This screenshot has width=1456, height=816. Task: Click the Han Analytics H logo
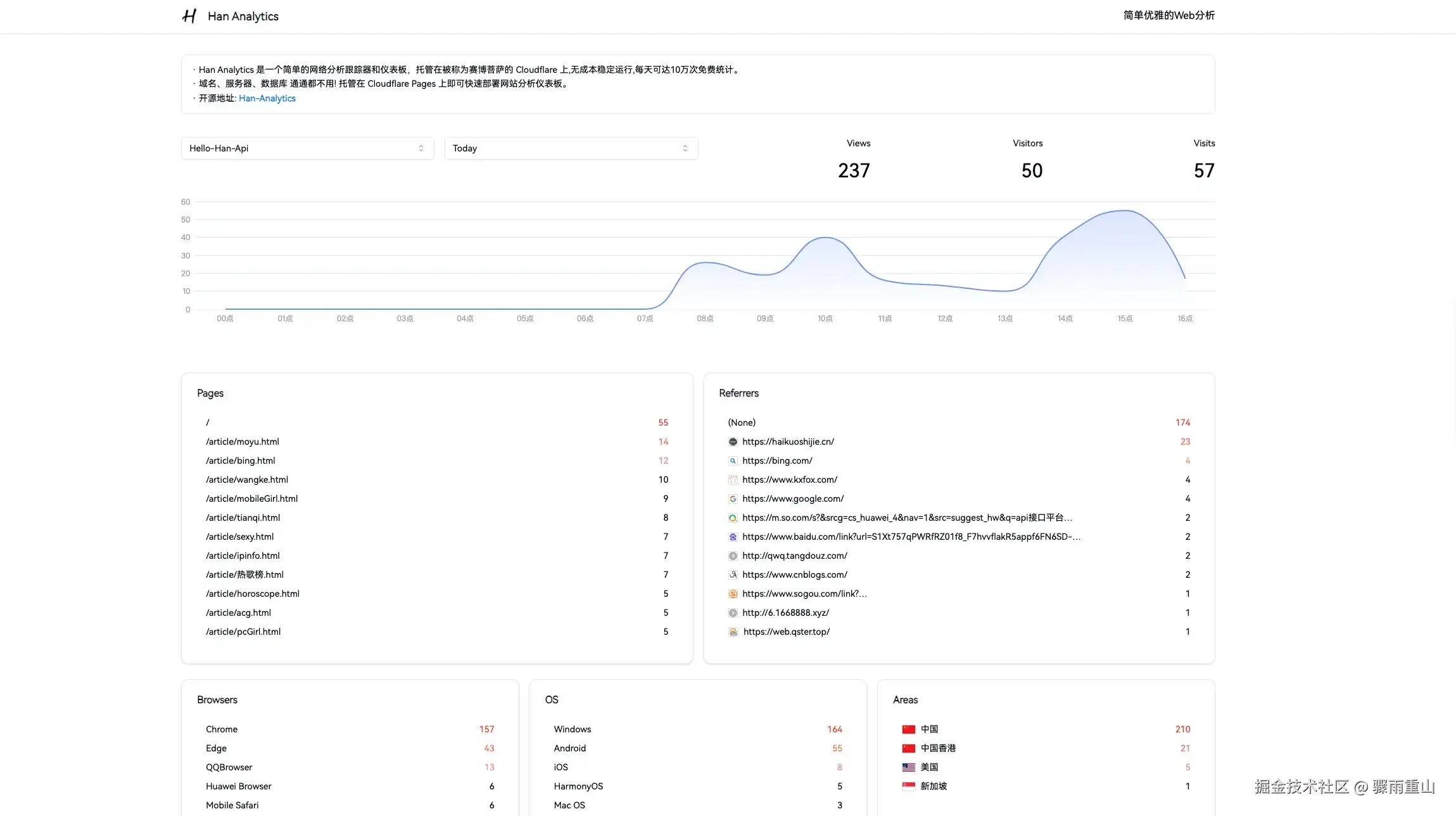pos(189,16)
